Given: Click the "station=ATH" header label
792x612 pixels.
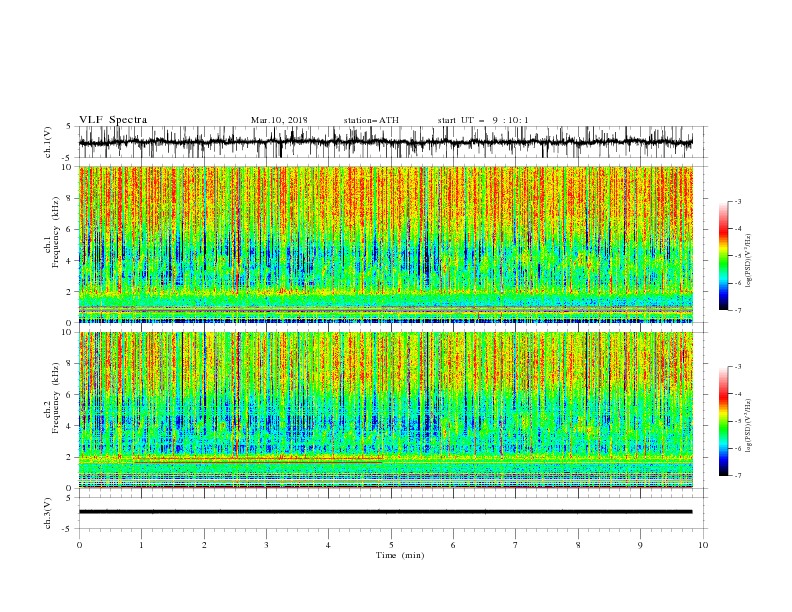Looking at the screenshot, I should (371, 120).
